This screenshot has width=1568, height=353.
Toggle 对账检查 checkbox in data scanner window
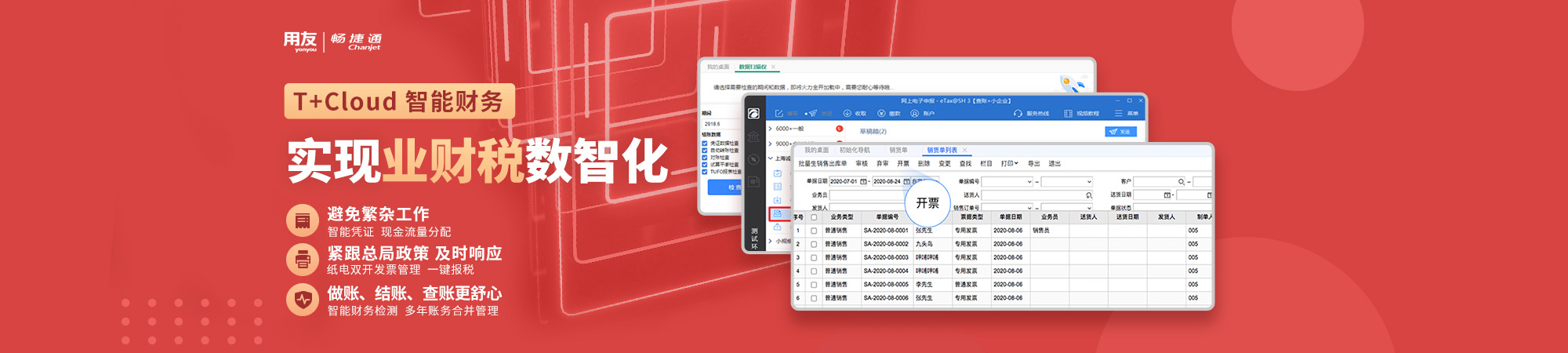705,158
